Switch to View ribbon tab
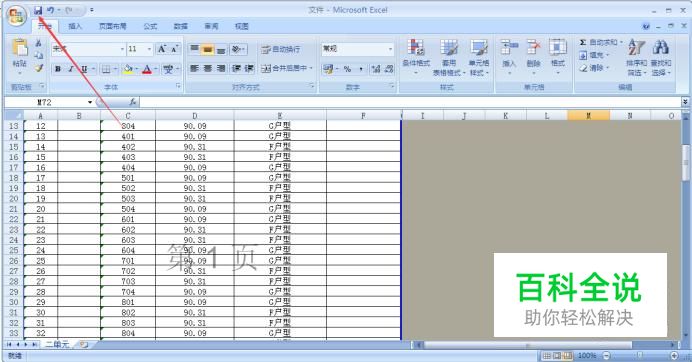Screen dimensions: 692x362 tap(241, 26)
